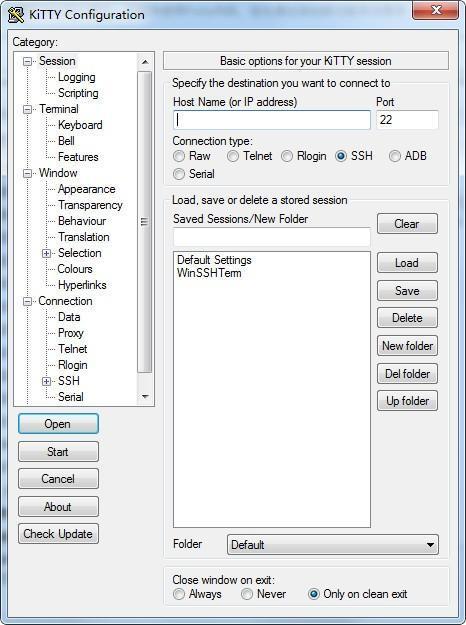Select the WinSSHTerm saved session

(x=209, y=273)
